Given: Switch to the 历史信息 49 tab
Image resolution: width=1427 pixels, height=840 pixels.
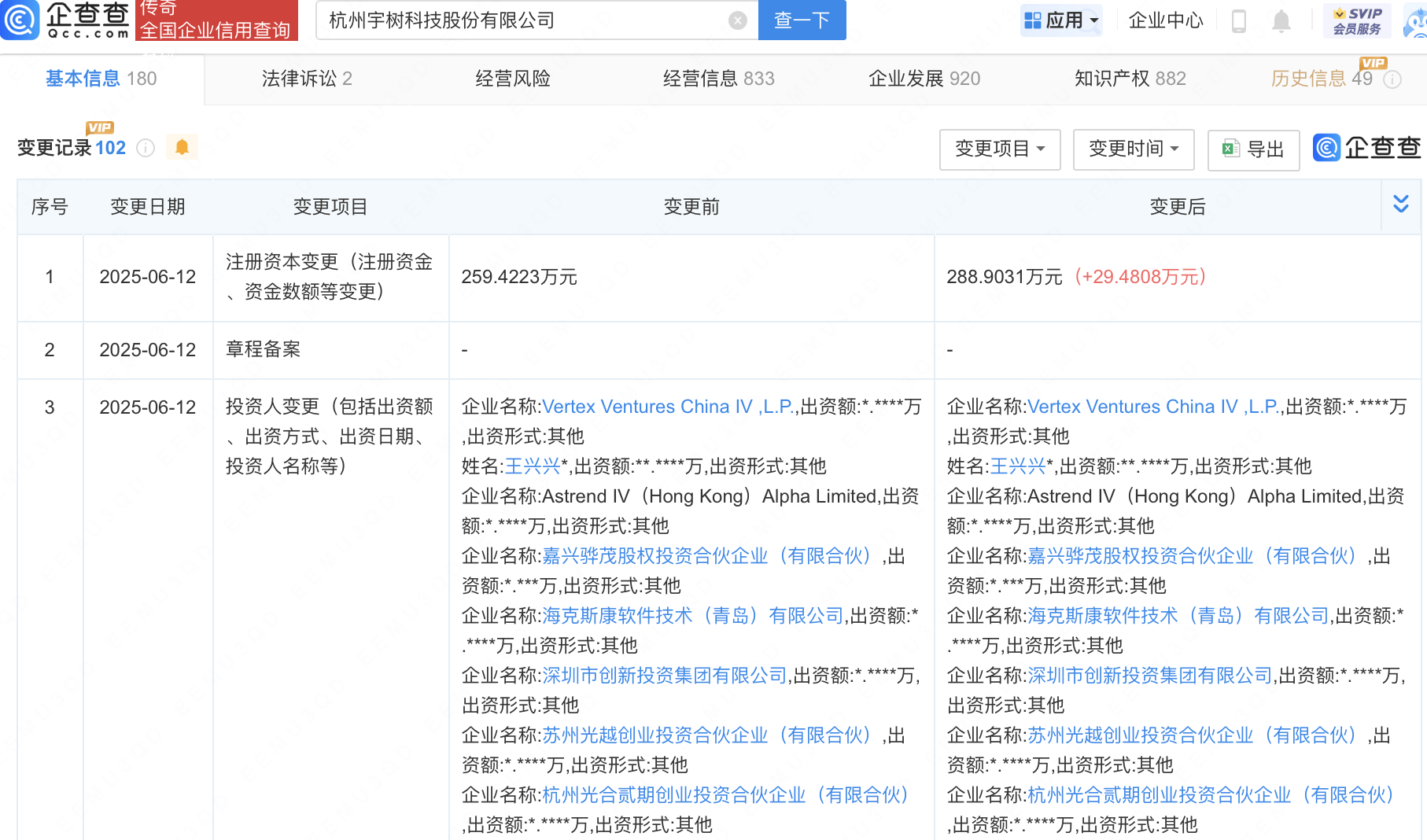Looking at the screenshot, I should (x=1322, y=79).
